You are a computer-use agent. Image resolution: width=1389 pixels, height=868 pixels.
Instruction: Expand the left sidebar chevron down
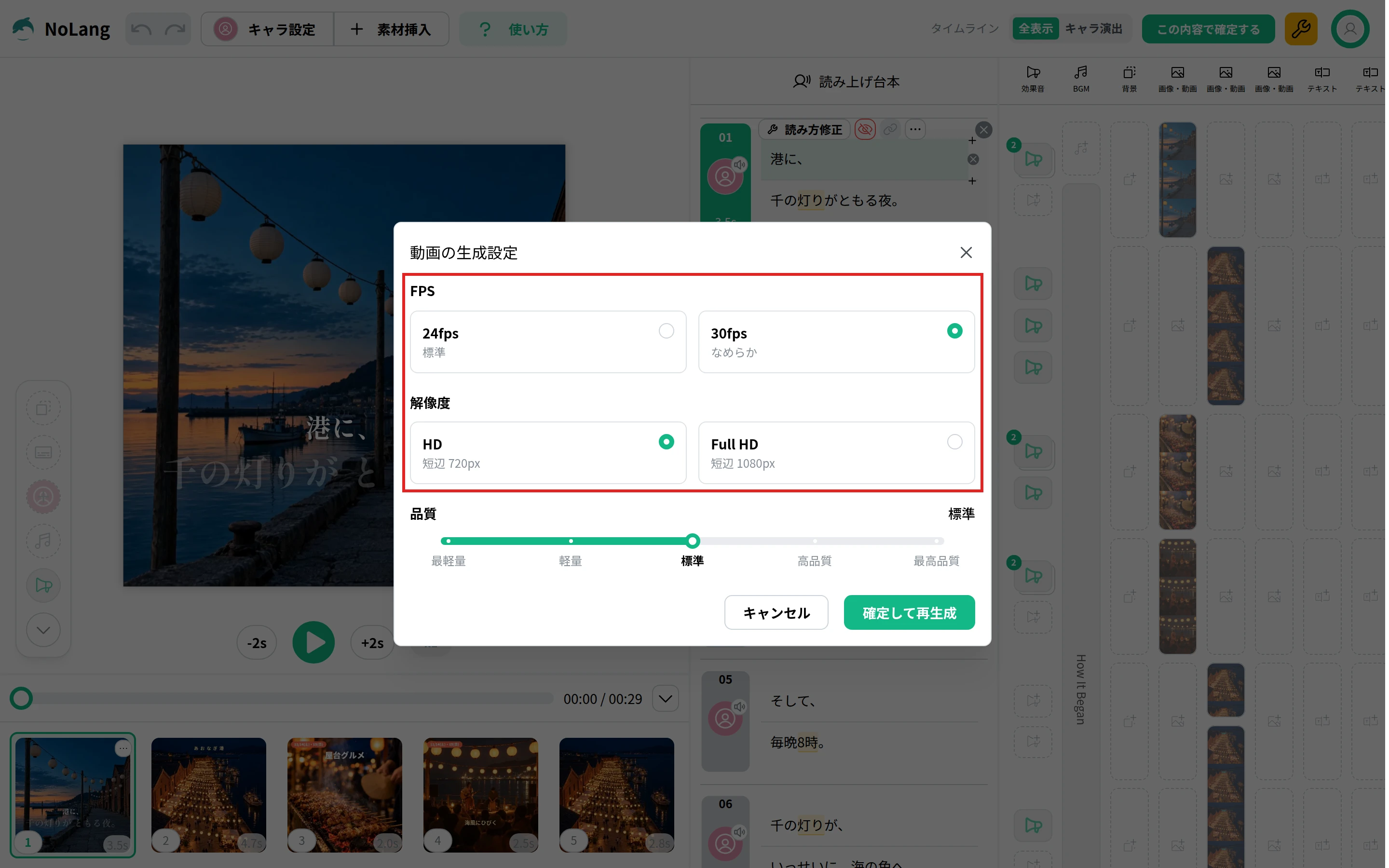pos(43,630)
